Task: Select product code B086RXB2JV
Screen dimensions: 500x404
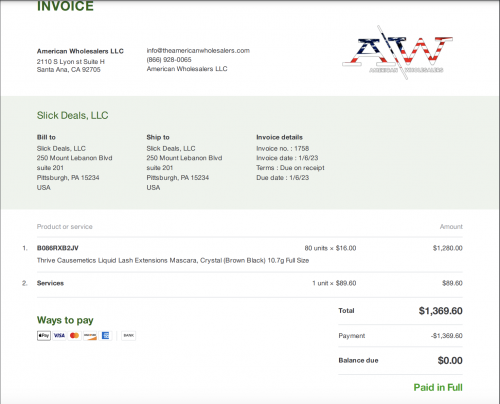Action: tap(58, 248)
